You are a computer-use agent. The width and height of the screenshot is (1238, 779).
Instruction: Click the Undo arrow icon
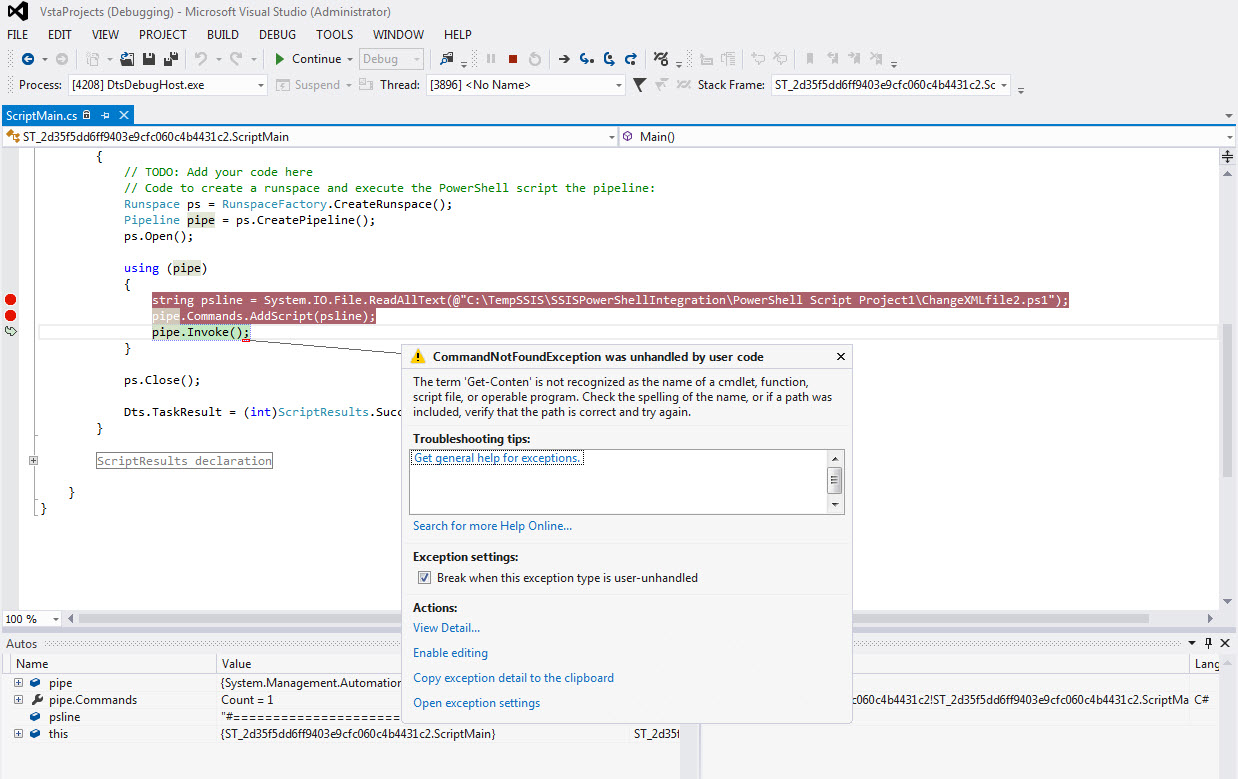(201, 59)
